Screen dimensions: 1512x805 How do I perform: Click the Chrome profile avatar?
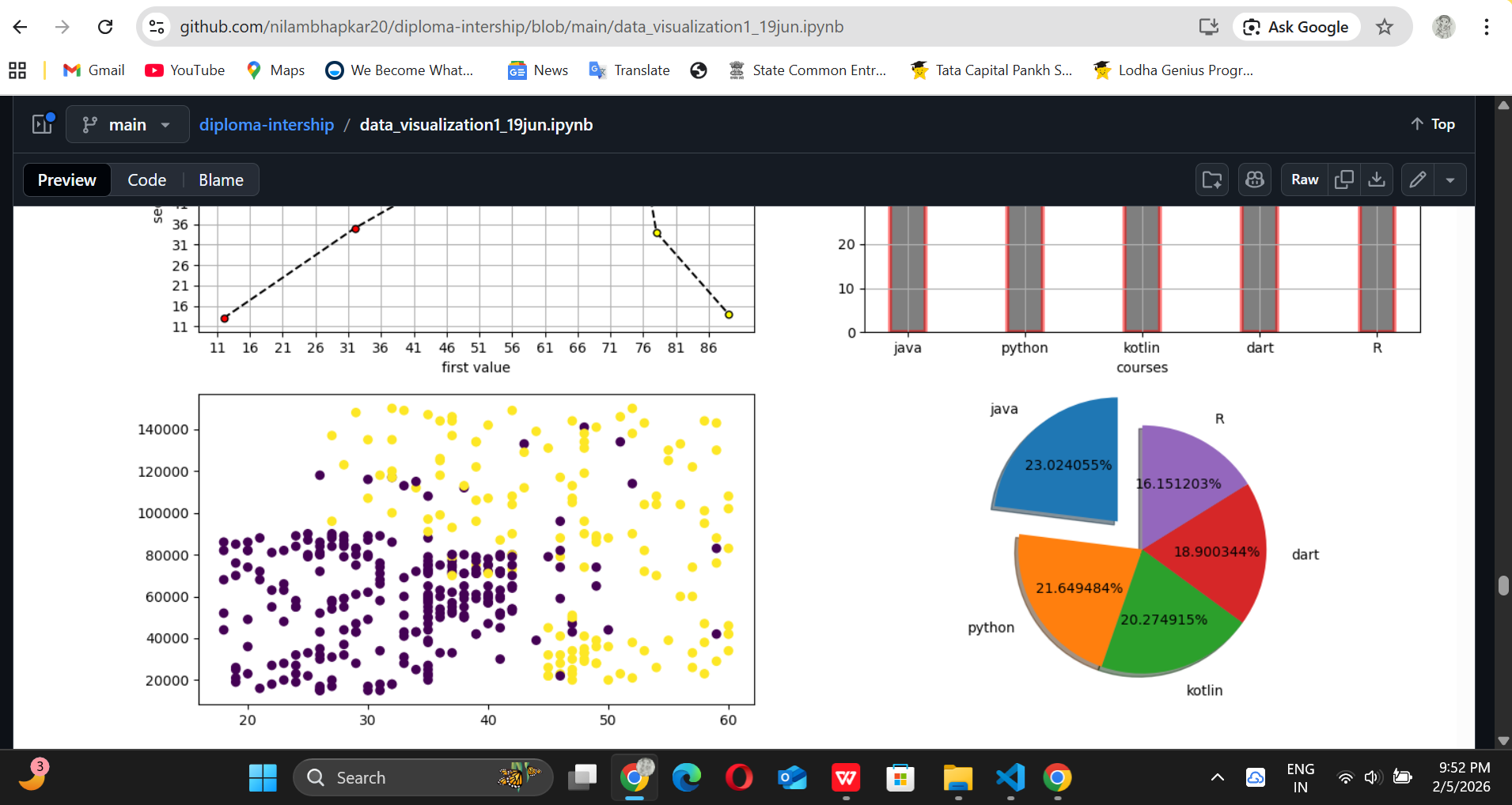1443,26
